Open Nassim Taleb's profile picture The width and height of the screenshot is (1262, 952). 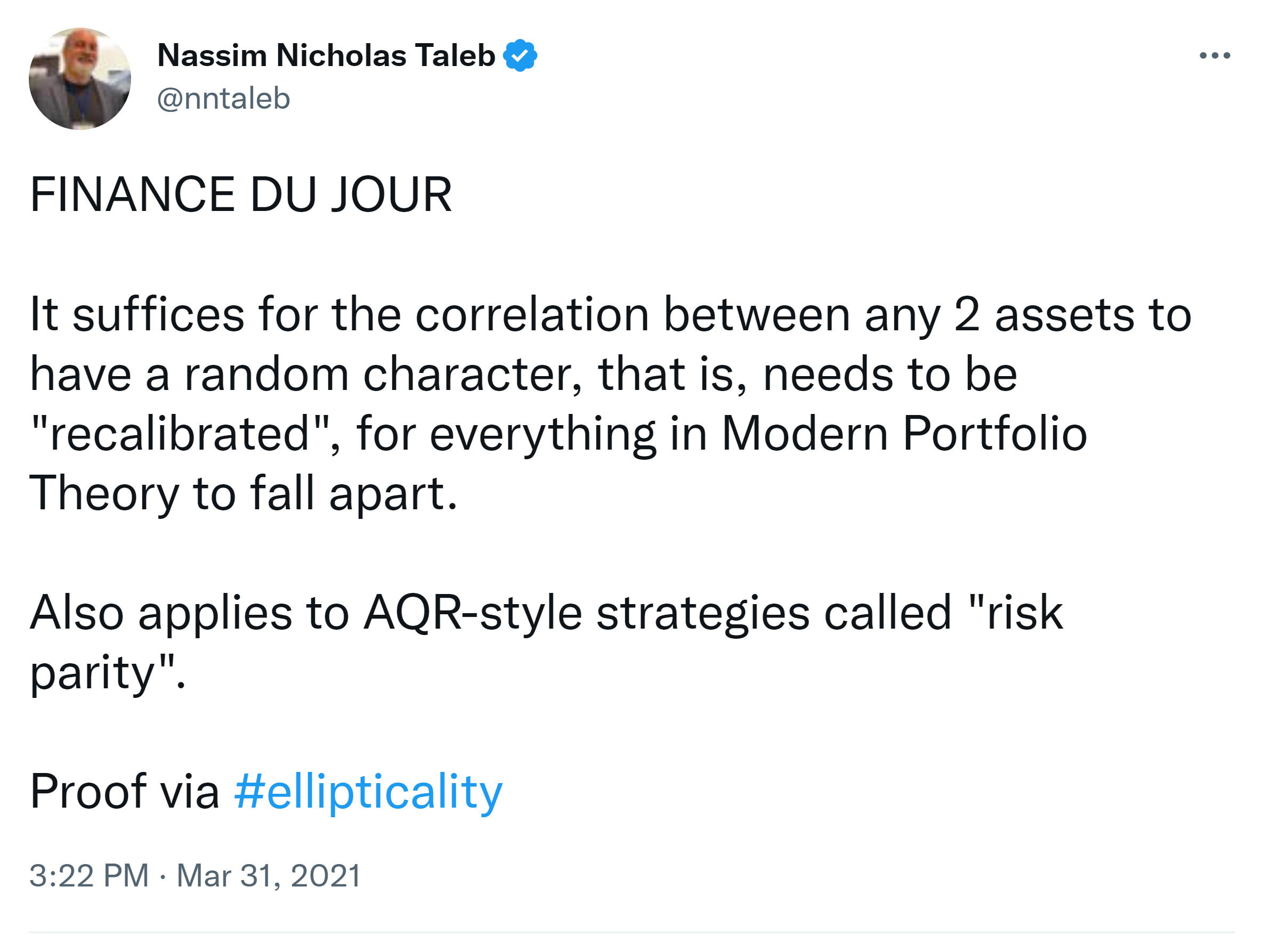tap(80, 79)
